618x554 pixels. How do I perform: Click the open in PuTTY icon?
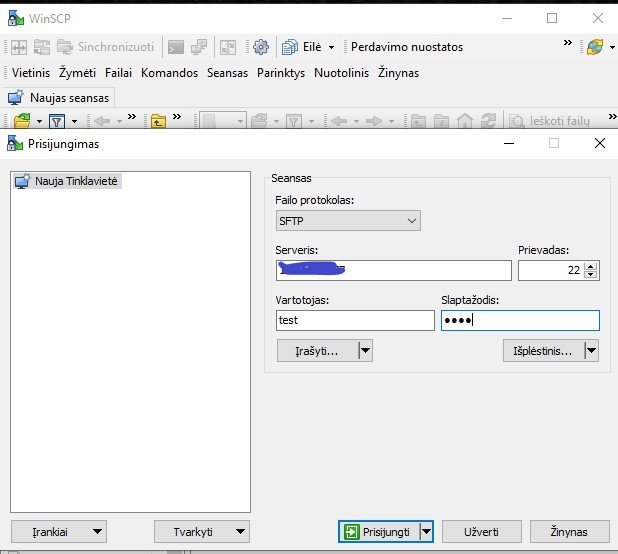tap(199, 47)
